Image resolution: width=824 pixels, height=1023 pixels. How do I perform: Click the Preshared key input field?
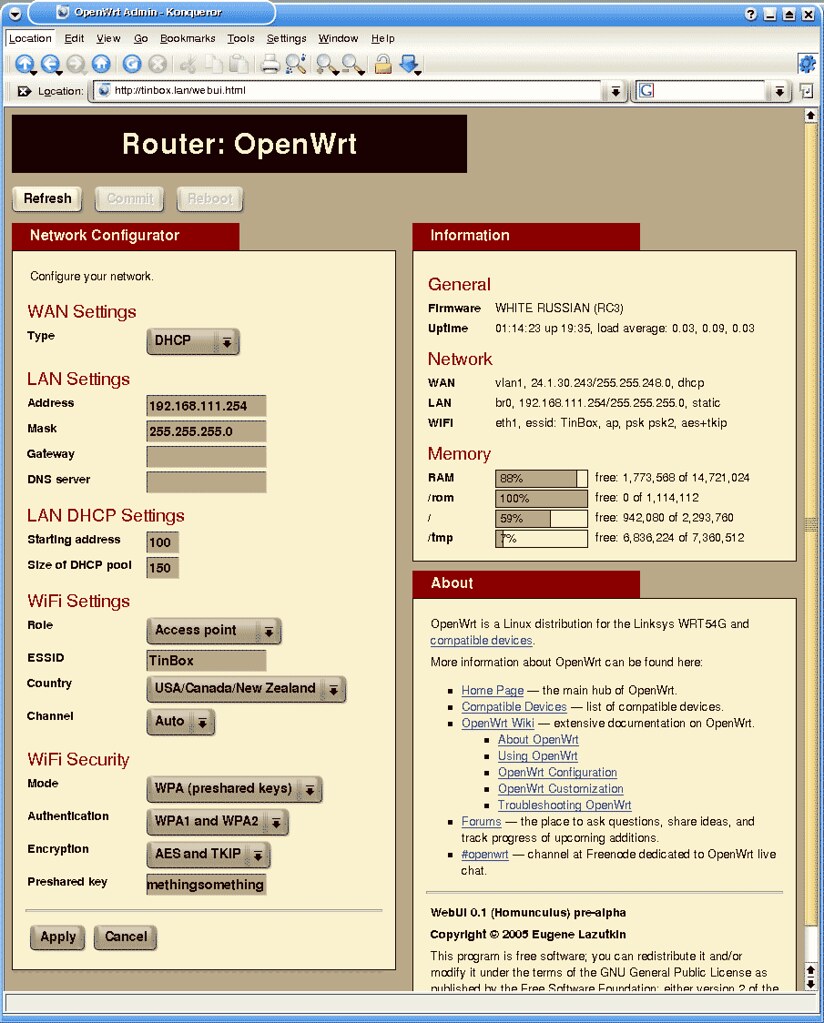(x=206, y=885)
